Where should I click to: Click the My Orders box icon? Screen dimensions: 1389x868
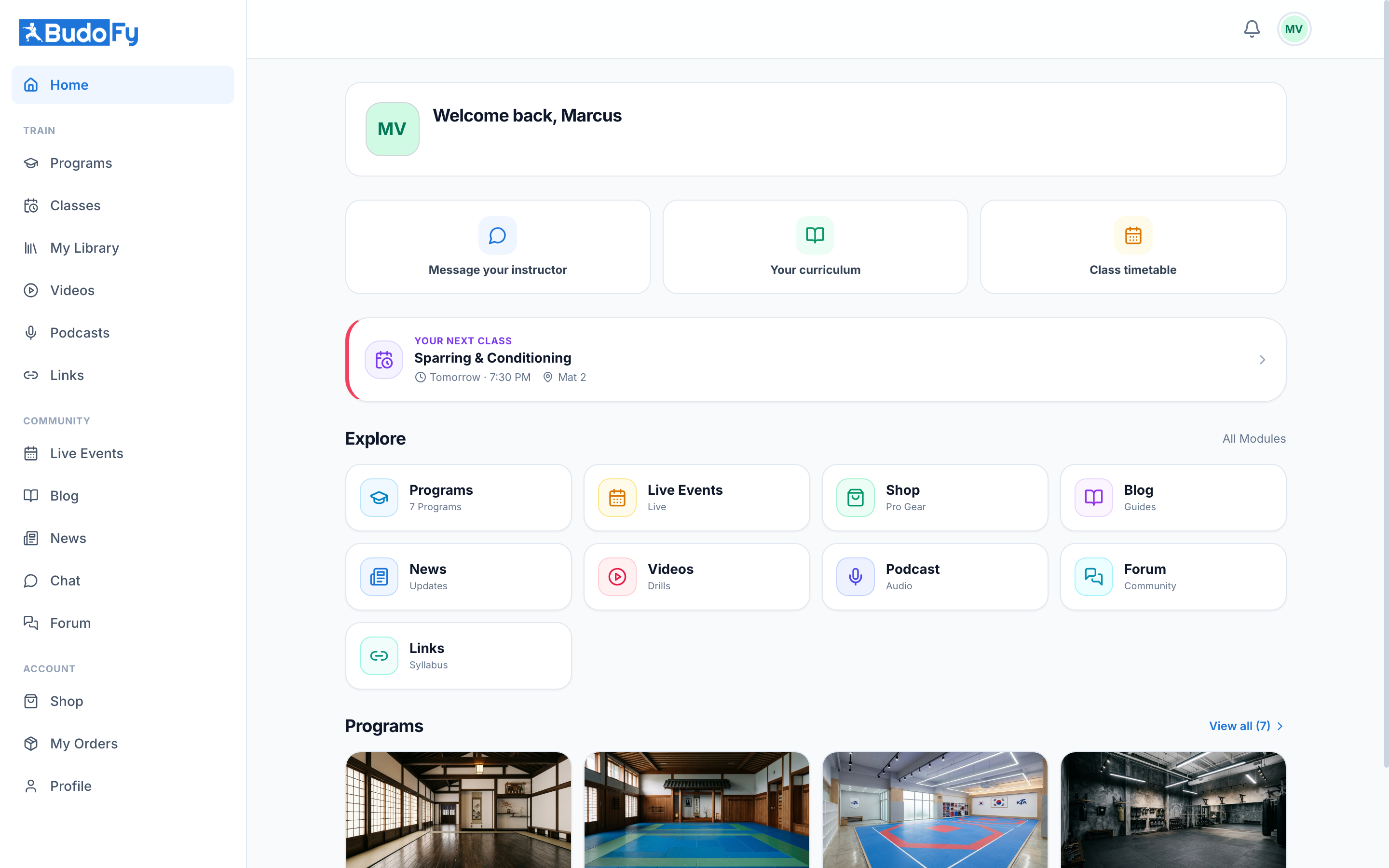(x=31, y=744)
